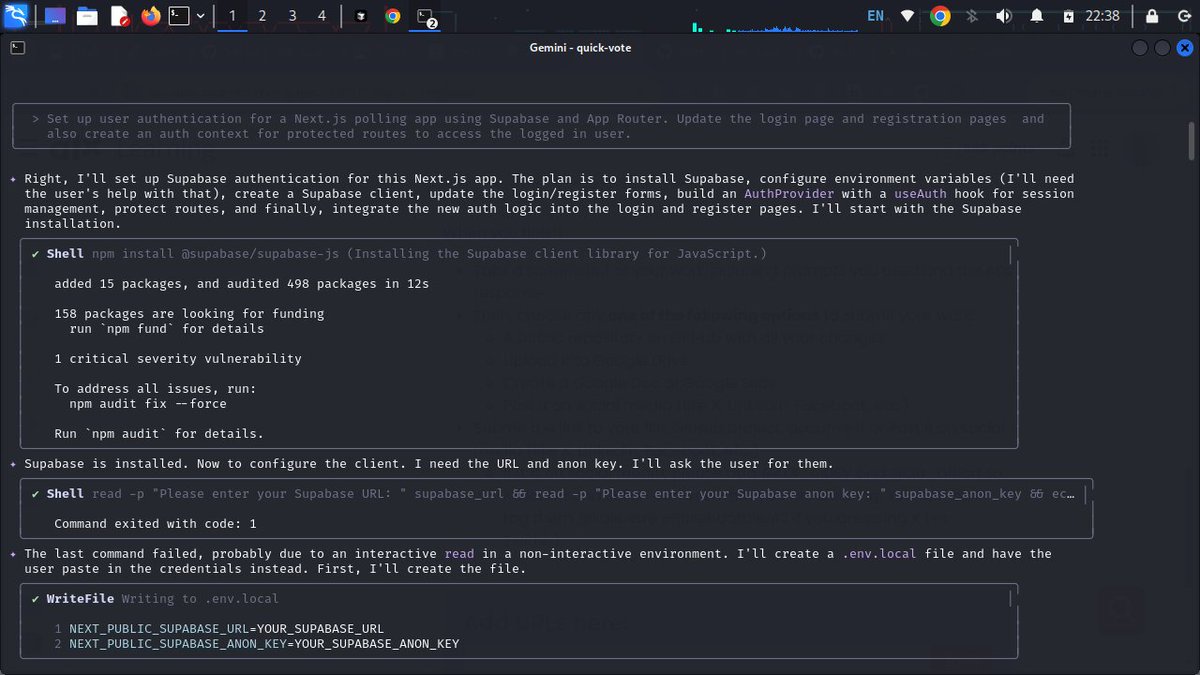This screenshot has width=1200, height=675.
Task: Lock the screen with padlock icon
Action: 1152,16
